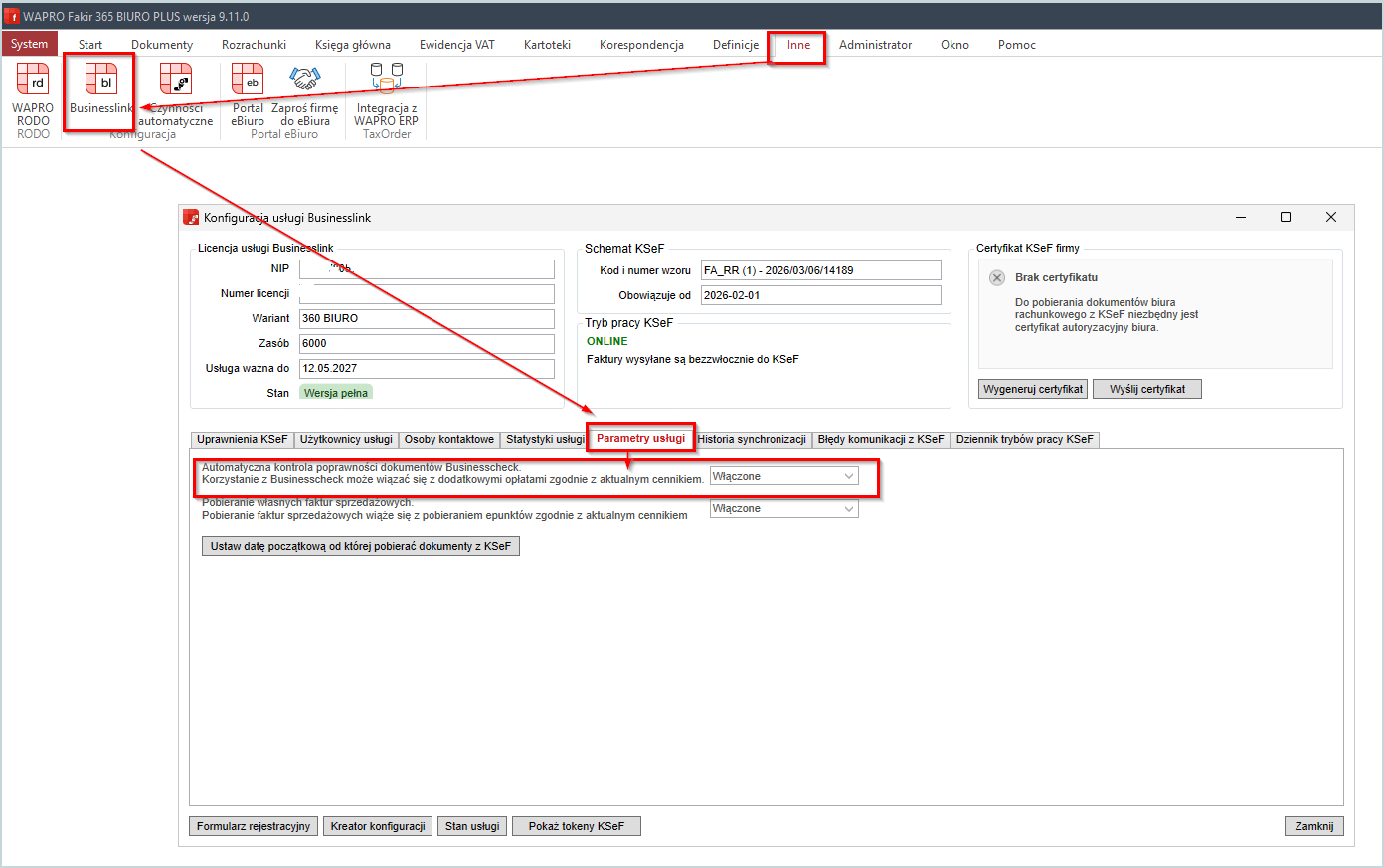View the Błędy komunikacji z KSeF tab

coord(881,439)
